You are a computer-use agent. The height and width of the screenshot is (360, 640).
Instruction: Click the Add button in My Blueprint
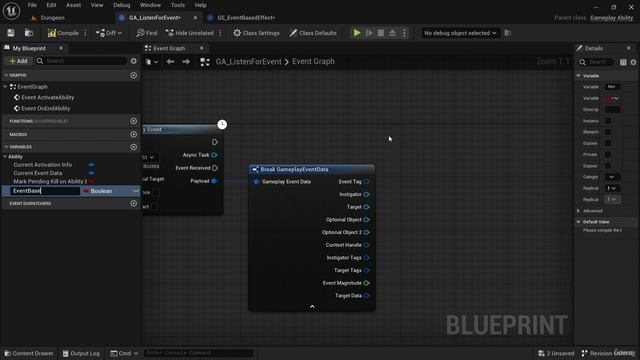click(x=18, y=61)
